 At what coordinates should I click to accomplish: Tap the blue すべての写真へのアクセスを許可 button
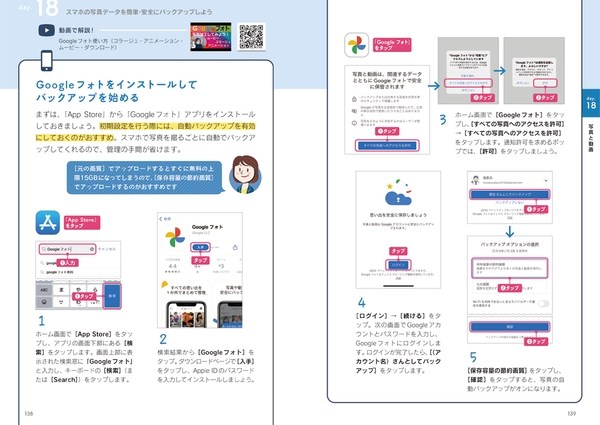[x=387, y=145]
